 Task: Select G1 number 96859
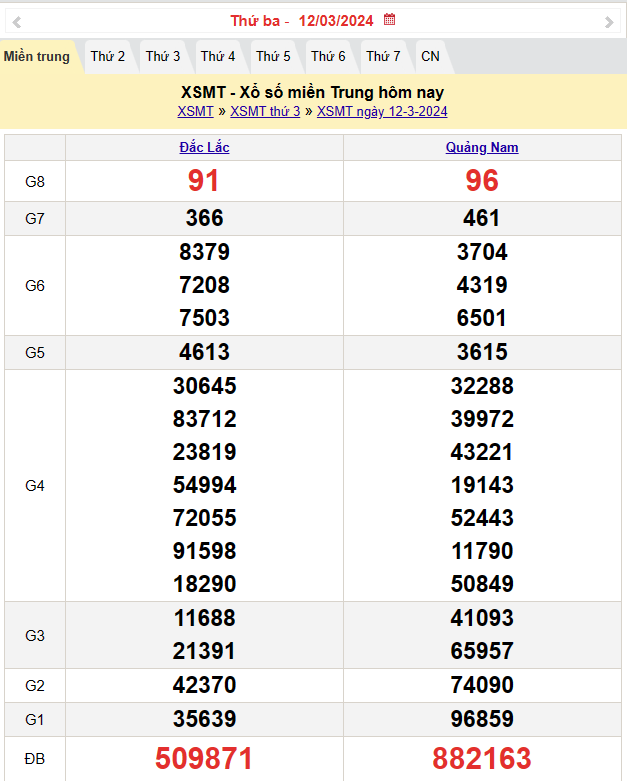tap(482, 719)
